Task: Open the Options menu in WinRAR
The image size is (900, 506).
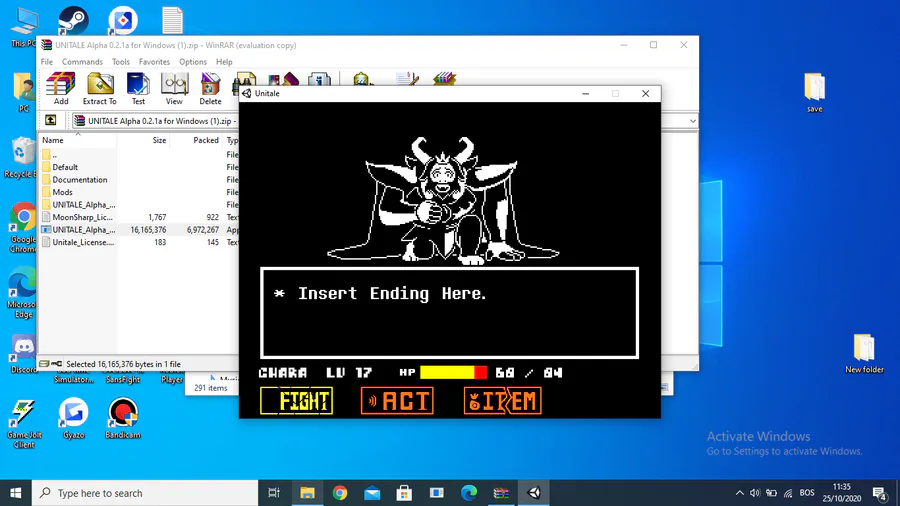Action: point(193,62)
